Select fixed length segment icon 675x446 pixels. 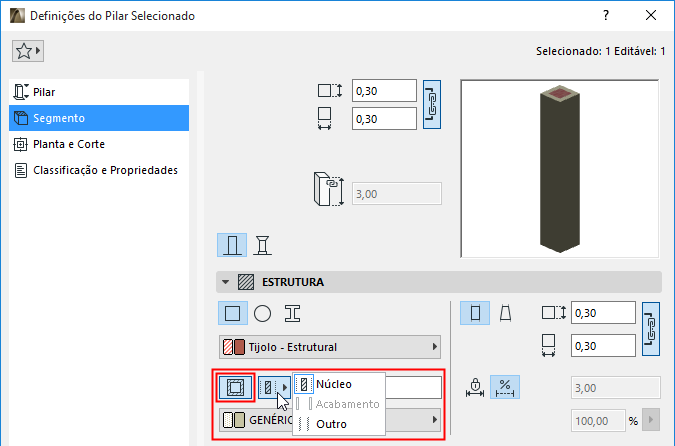pos(475,387)
